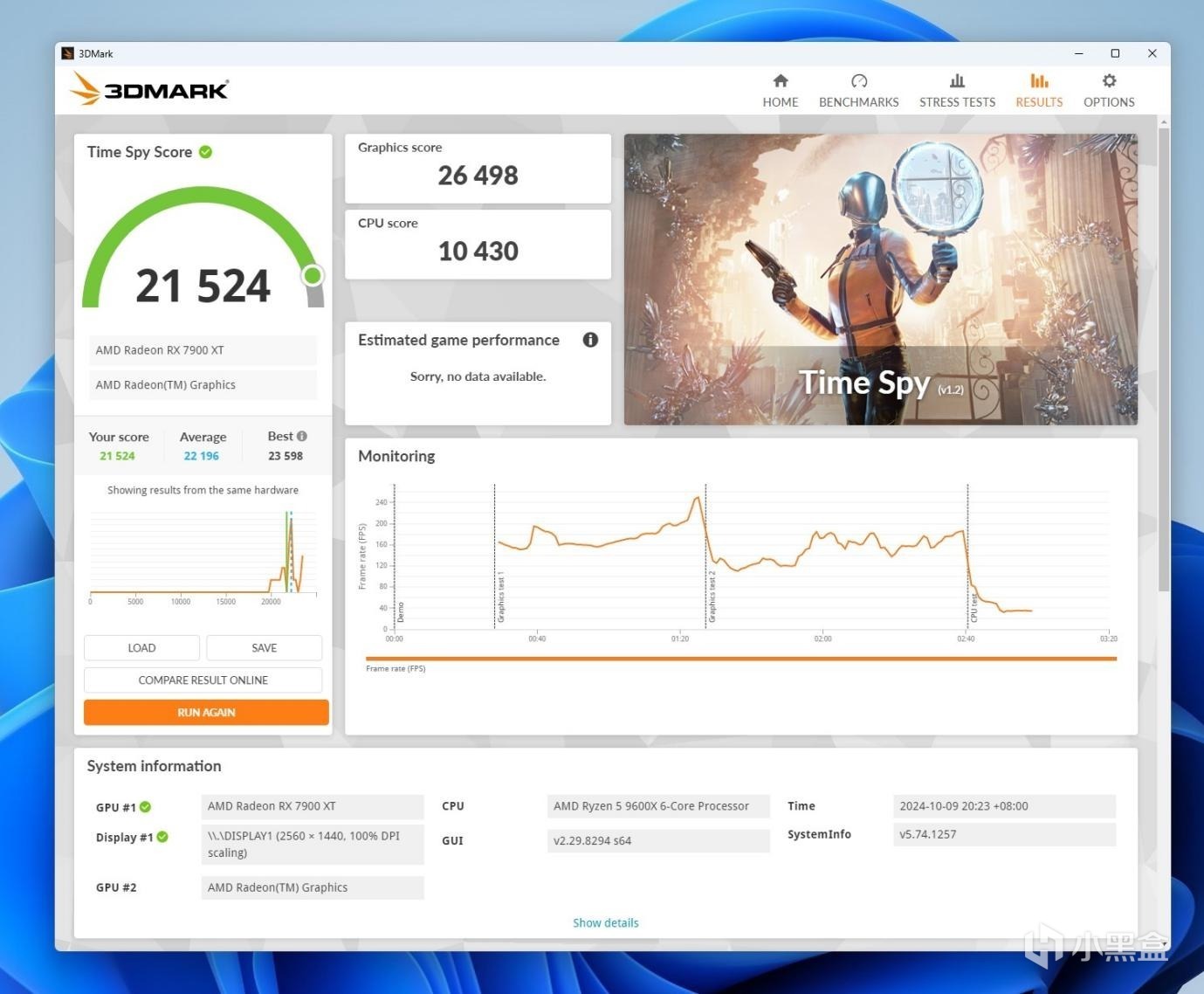Maximize the 3DMark window
Image resolution: width=1204 pixels, height=994 pixels.
click(x=1115, y=53)
